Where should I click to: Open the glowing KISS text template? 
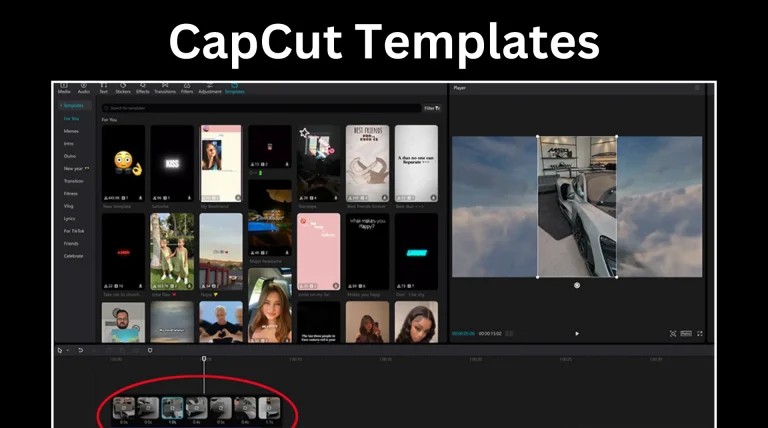172,164
